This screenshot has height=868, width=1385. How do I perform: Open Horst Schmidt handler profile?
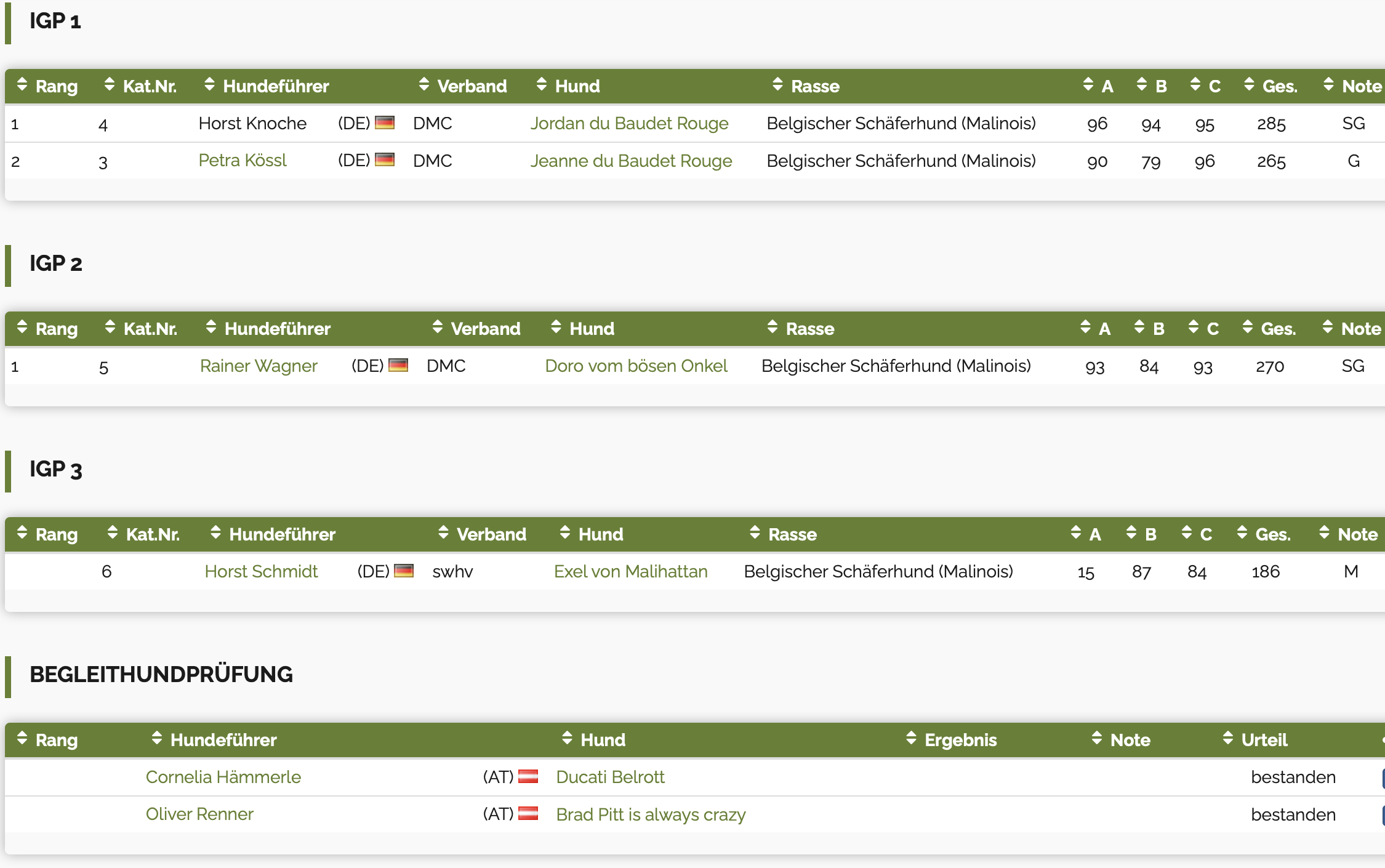click(x=261, y=572)
